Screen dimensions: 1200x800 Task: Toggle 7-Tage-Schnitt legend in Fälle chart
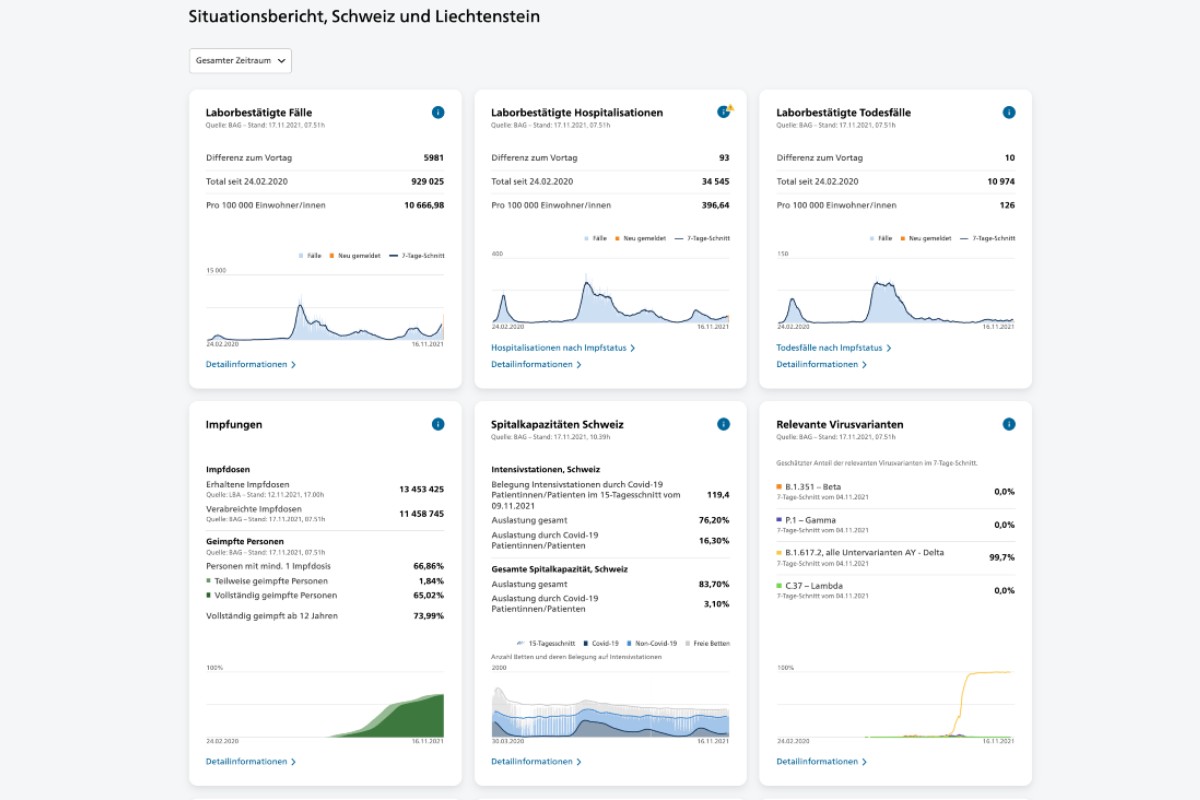click(x=416, y=255)
